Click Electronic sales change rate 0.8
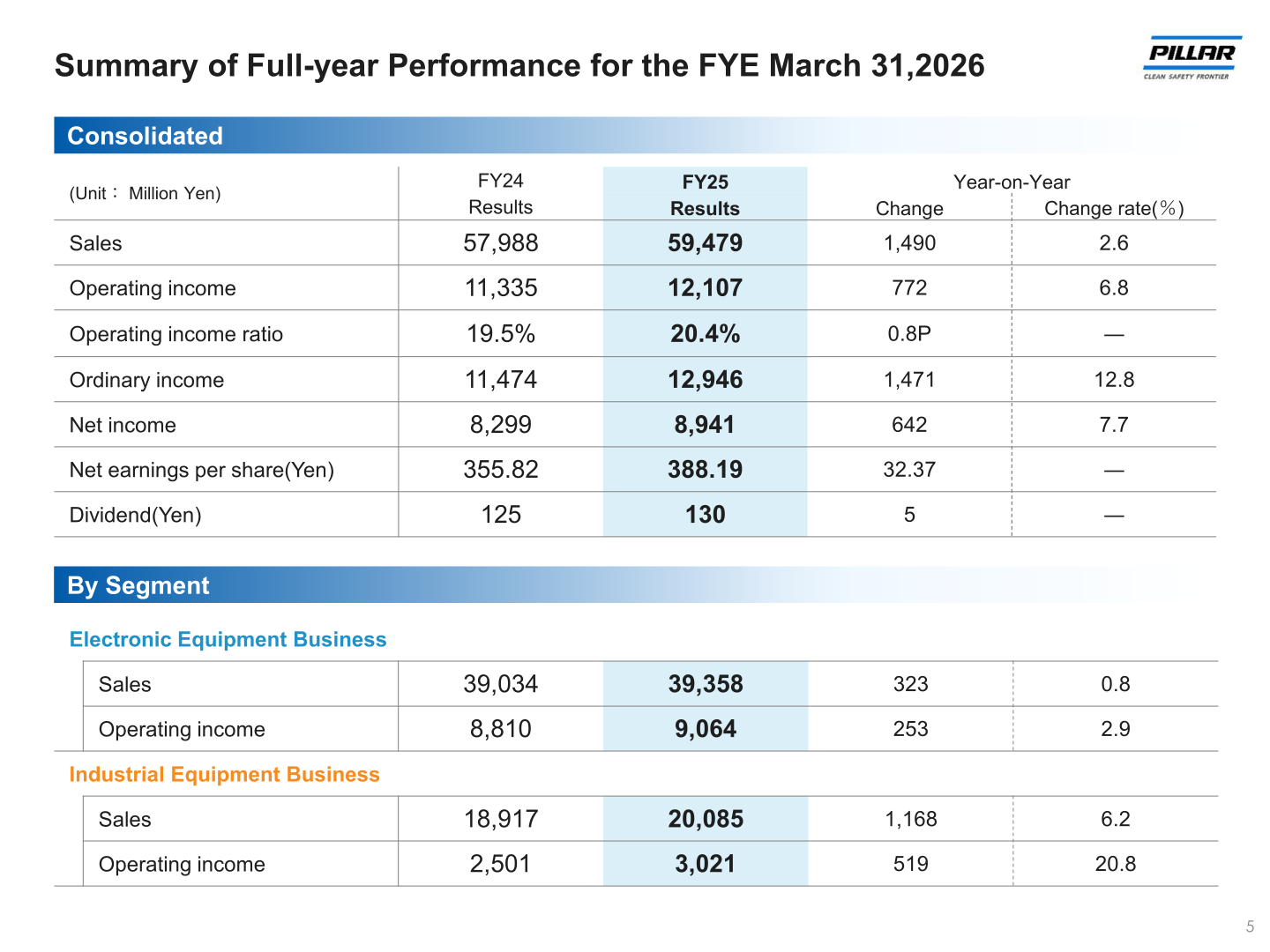This screenshot has width=1270, height=952. [1116, 684]
